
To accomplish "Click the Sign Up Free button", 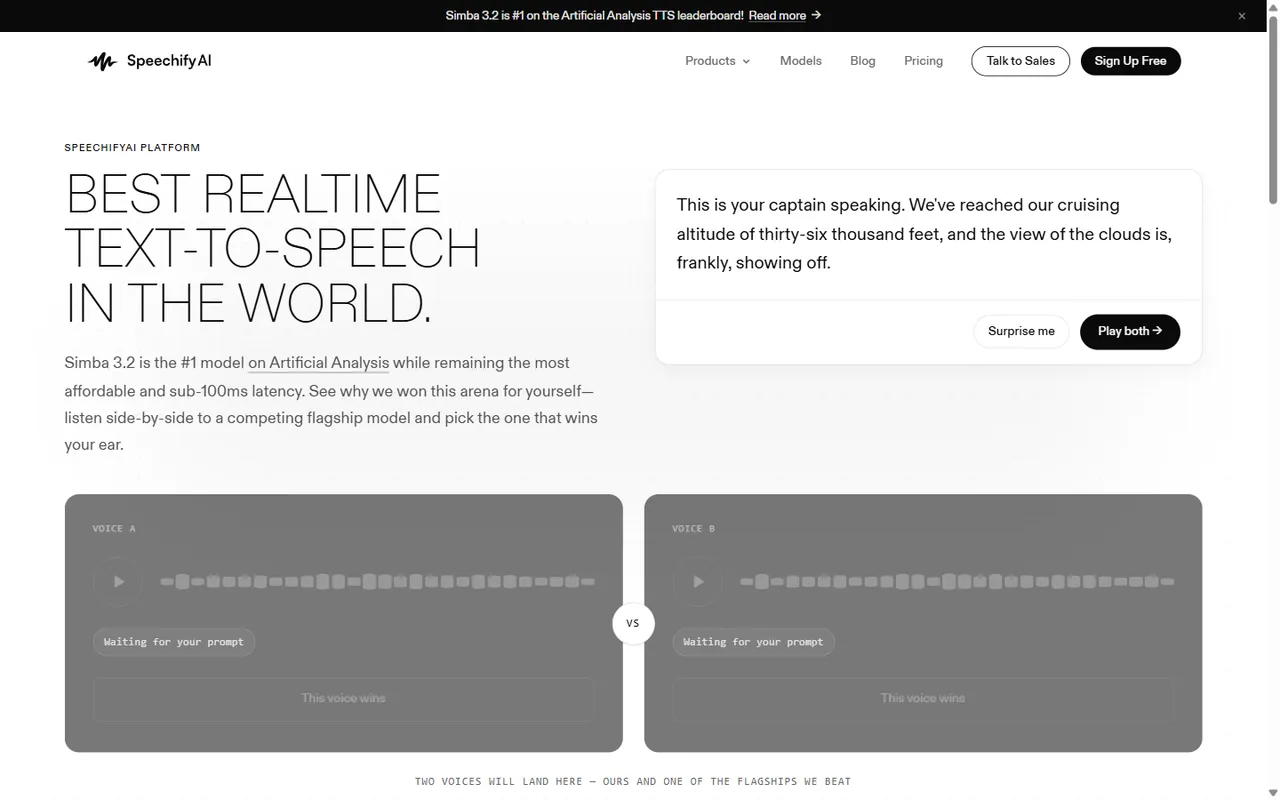I will coord(1131,61).
